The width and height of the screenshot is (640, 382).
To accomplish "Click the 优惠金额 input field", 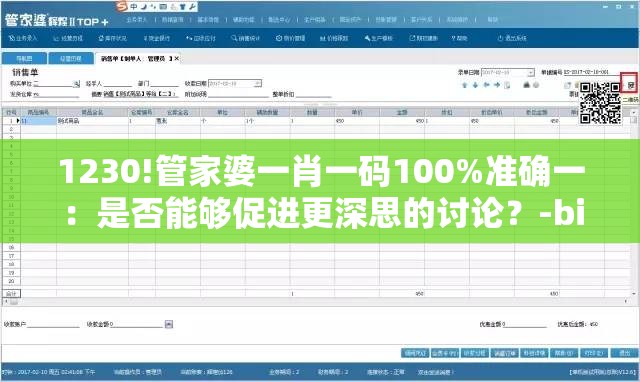I will pyautogui.click(x=526, y=324).
